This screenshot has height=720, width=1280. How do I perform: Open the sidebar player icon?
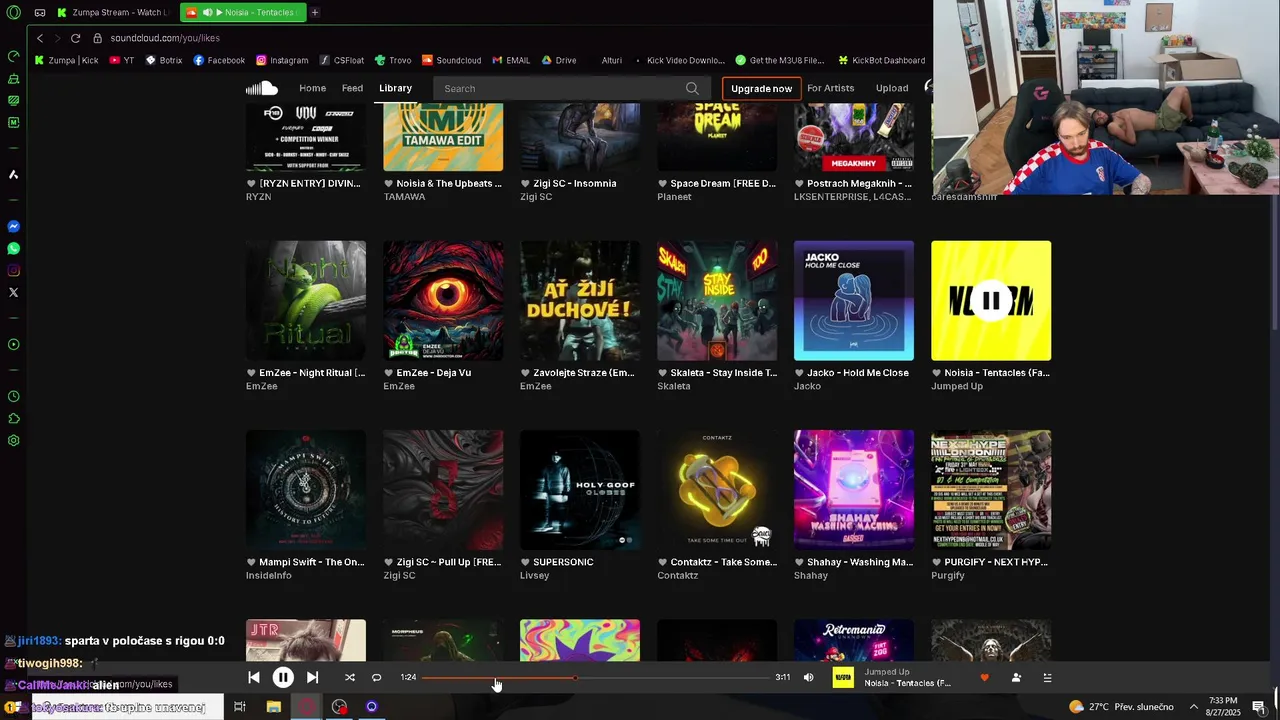click(x=13, y=345)
